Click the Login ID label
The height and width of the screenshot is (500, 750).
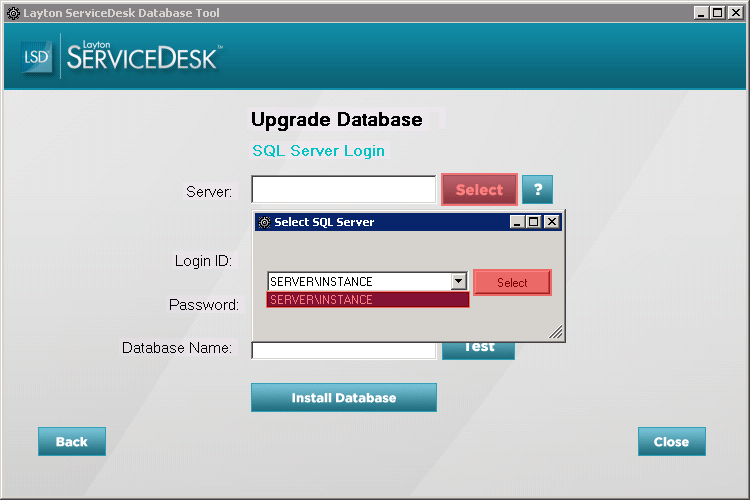(x=203, y=261)
